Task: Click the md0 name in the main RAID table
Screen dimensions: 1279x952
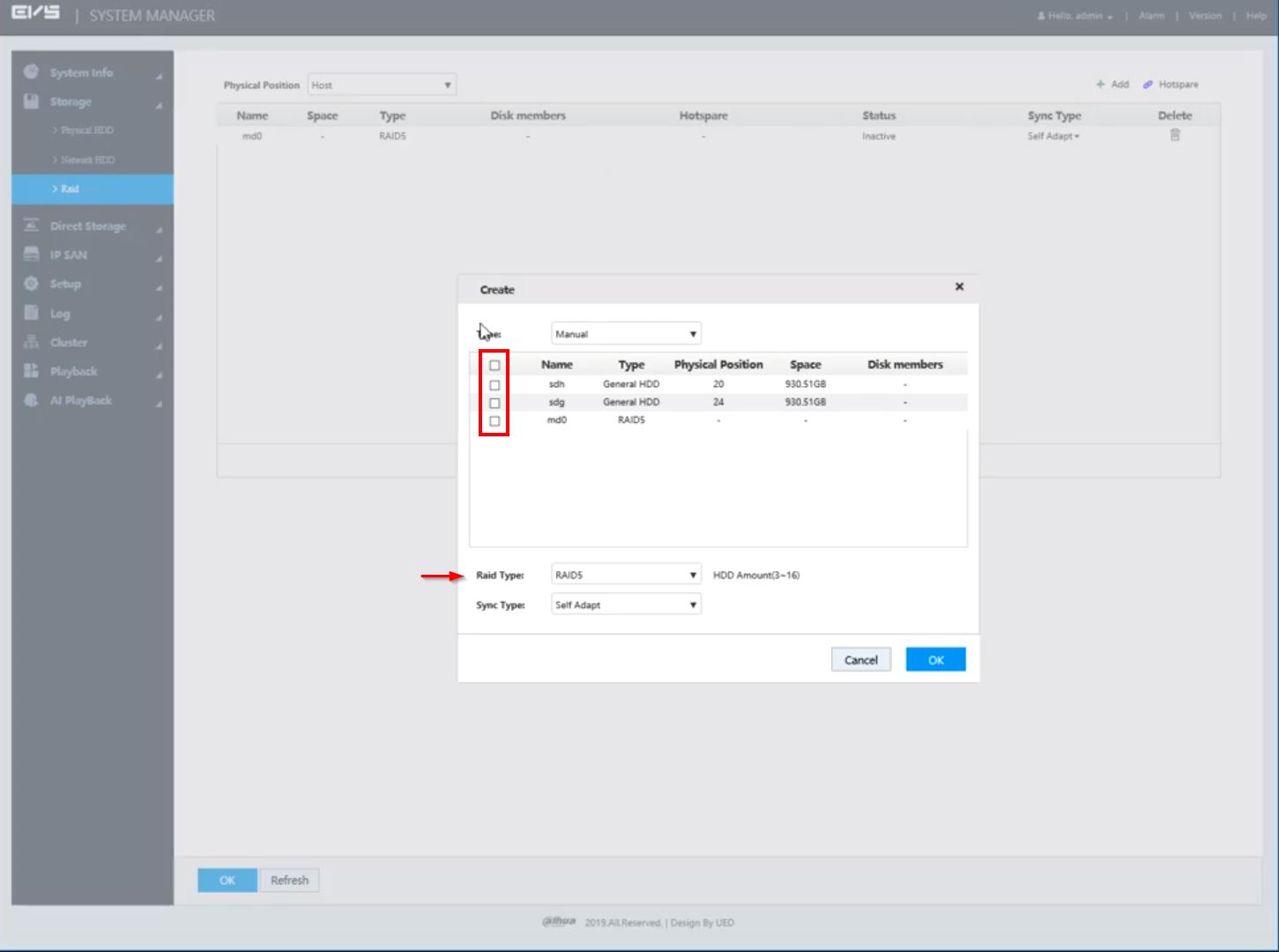Action: [x=252, y=137]
